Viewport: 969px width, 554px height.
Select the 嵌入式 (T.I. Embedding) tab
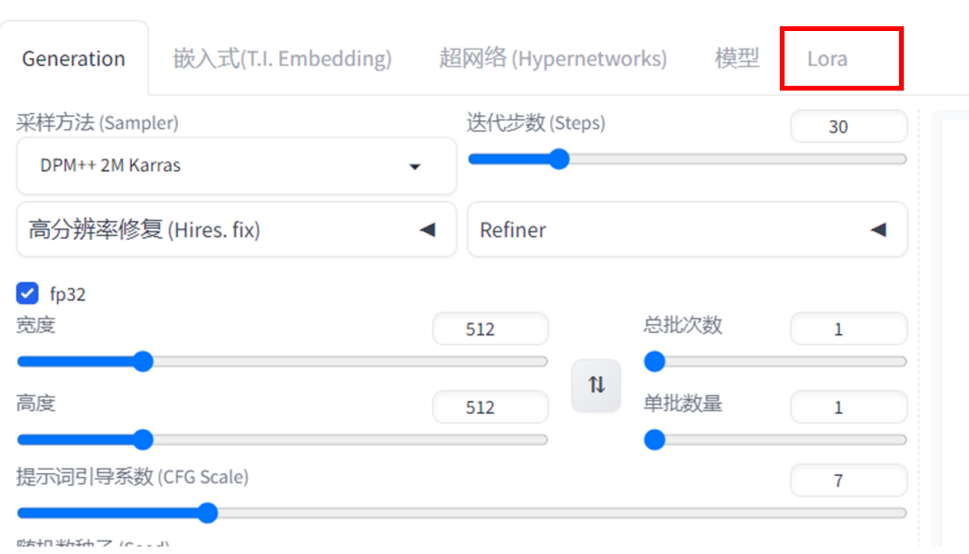point(282,59)
